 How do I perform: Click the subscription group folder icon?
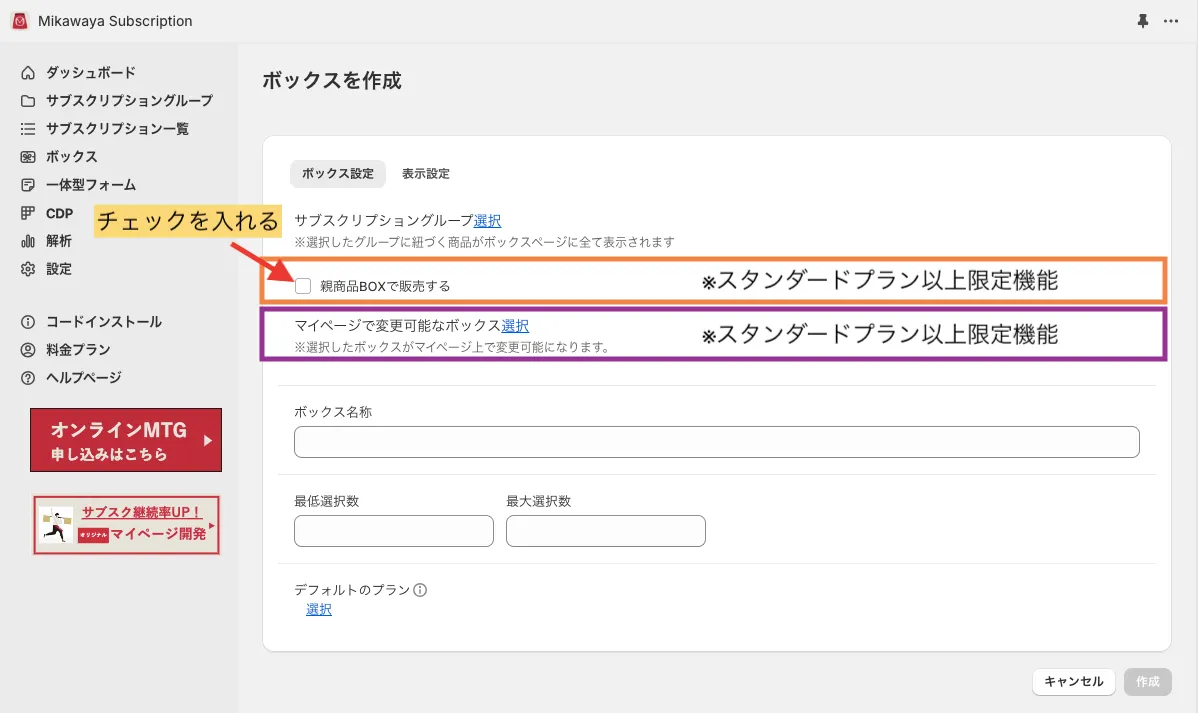(28, 101)
